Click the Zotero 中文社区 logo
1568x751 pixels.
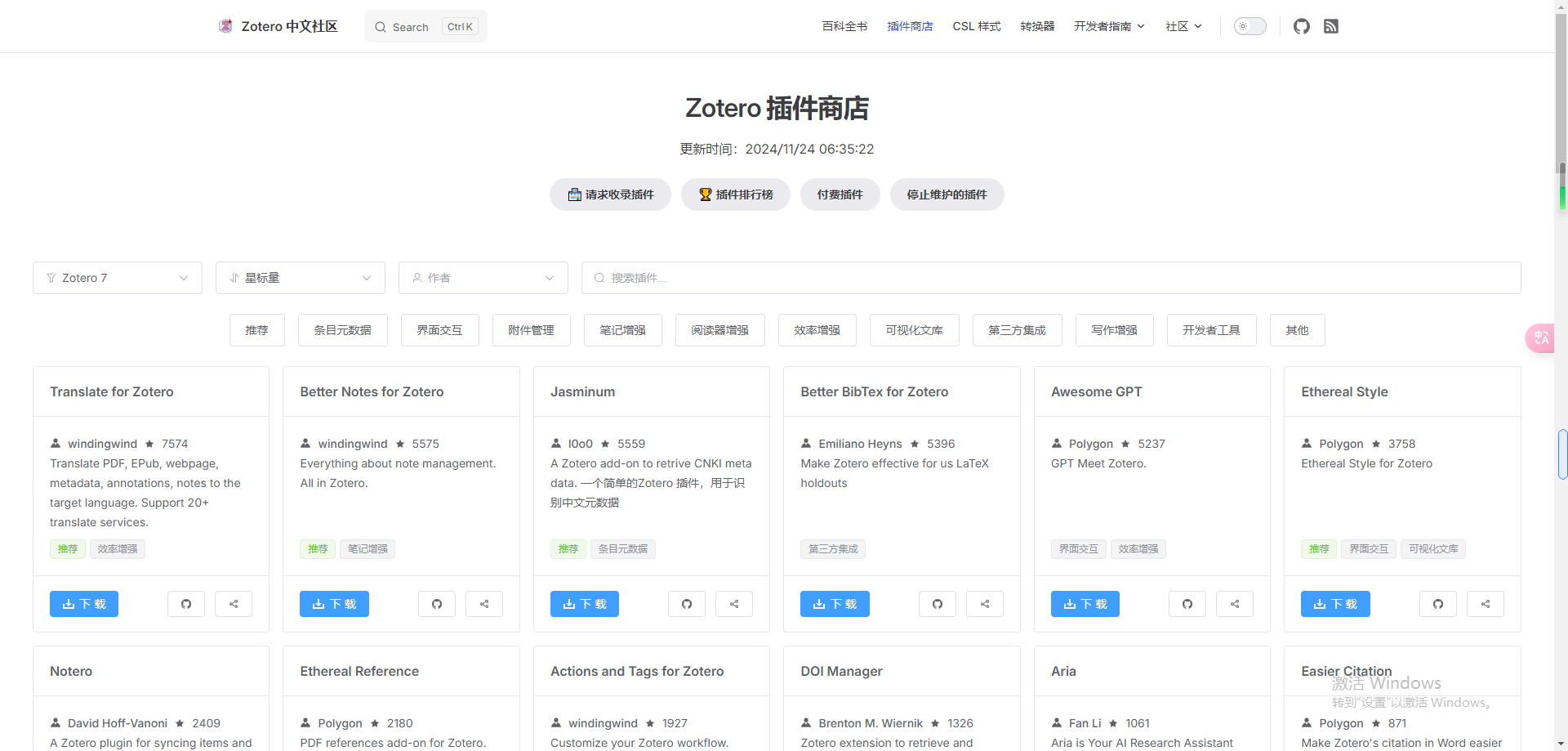click(278, 26)
